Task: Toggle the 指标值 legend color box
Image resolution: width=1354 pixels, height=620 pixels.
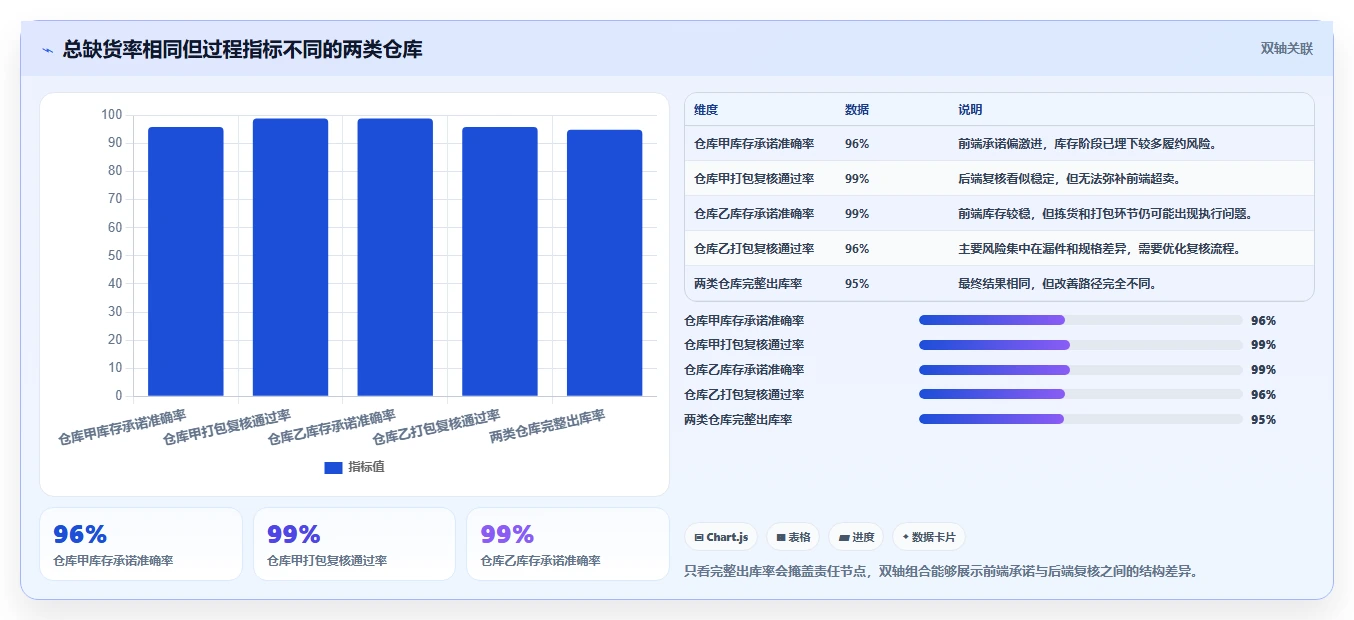Action: pos(333,467)
